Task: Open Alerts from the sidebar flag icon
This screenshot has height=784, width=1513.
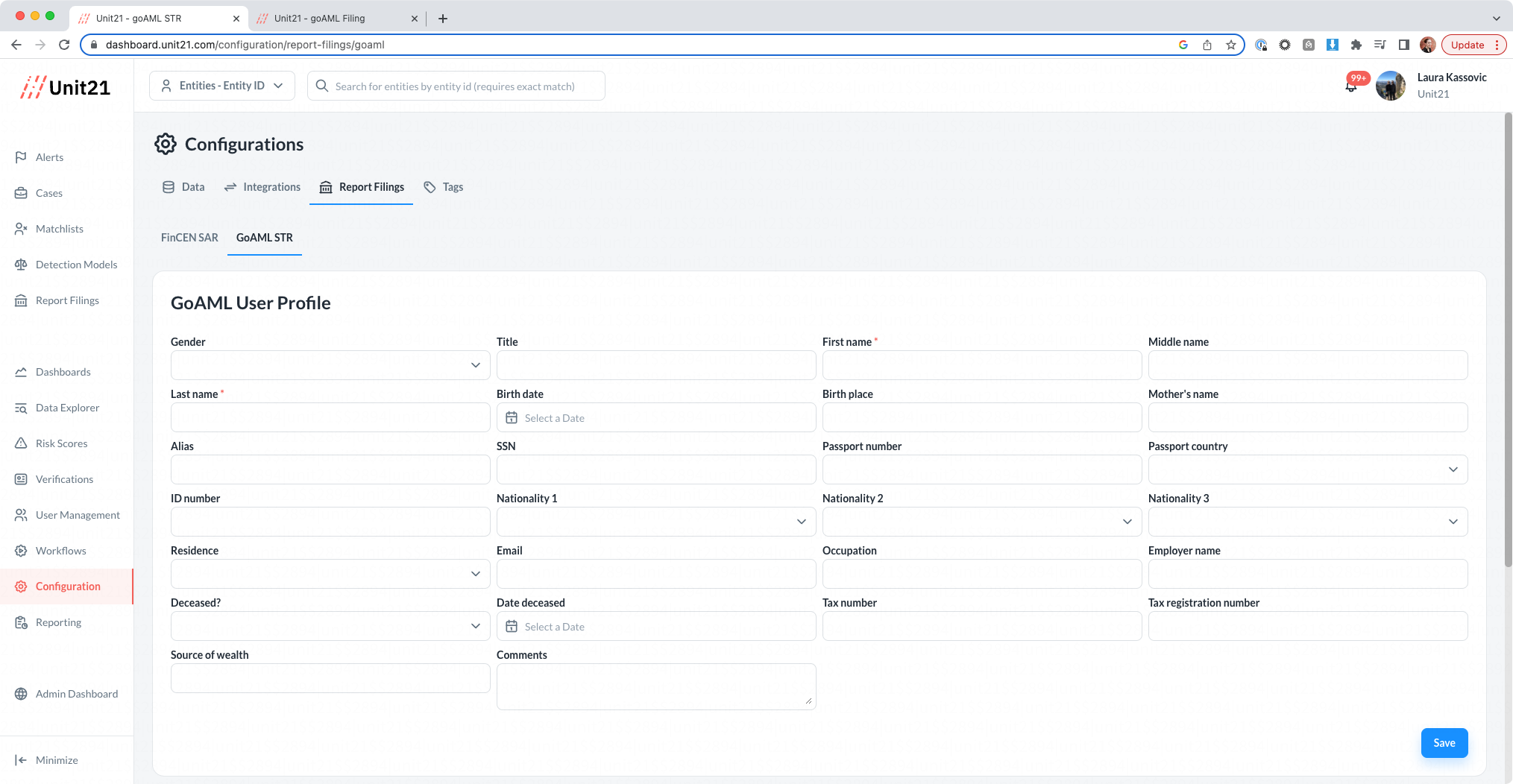Action: click(21, 157)
